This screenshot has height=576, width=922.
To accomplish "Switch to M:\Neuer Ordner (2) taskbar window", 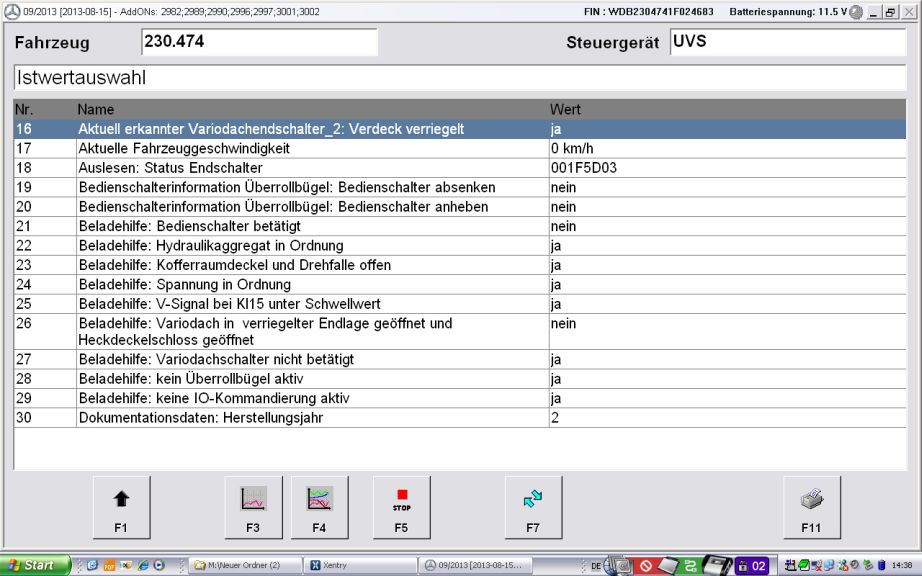I will click(245, 565).
